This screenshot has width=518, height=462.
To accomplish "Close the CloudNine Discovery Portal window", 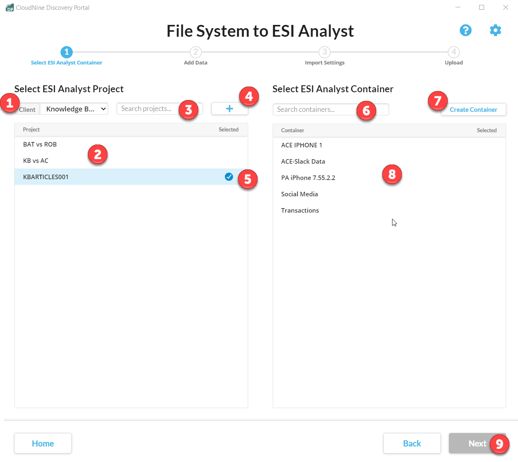I will (x=505, y=7).
